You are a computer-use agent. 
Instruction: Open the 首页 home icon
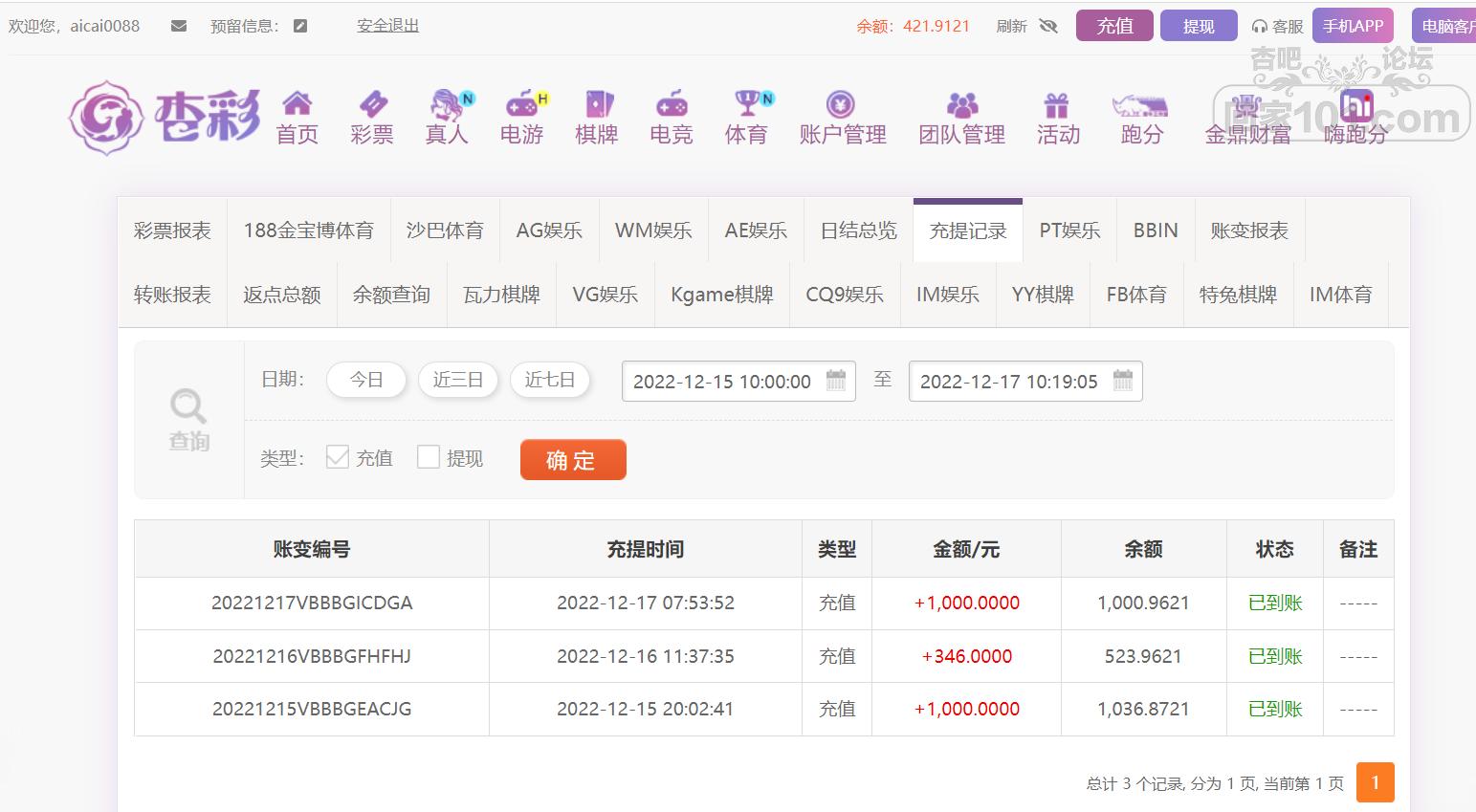click(297, 103)
